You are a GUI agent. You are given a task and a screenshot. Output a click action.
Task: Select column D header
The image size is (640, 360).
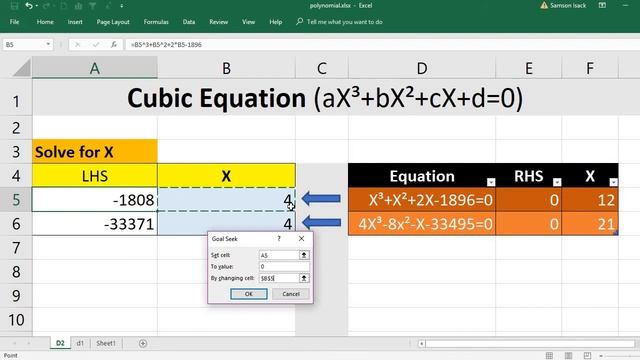pos(422,68)
